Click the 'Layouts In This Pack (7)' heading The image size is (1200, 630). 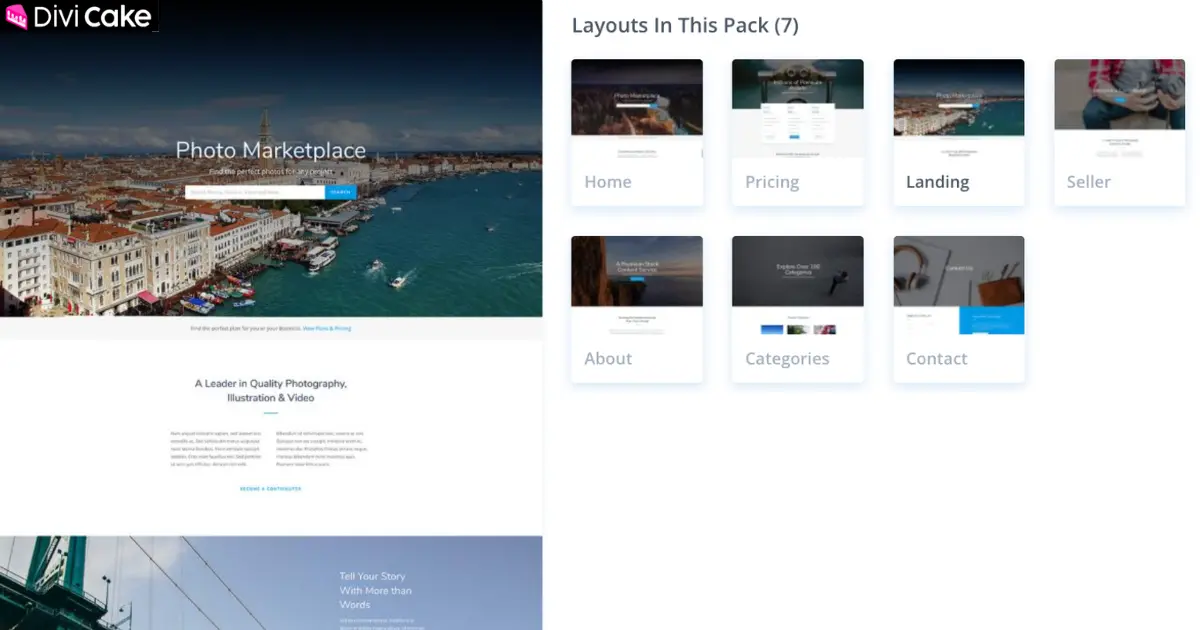(685, 25)
